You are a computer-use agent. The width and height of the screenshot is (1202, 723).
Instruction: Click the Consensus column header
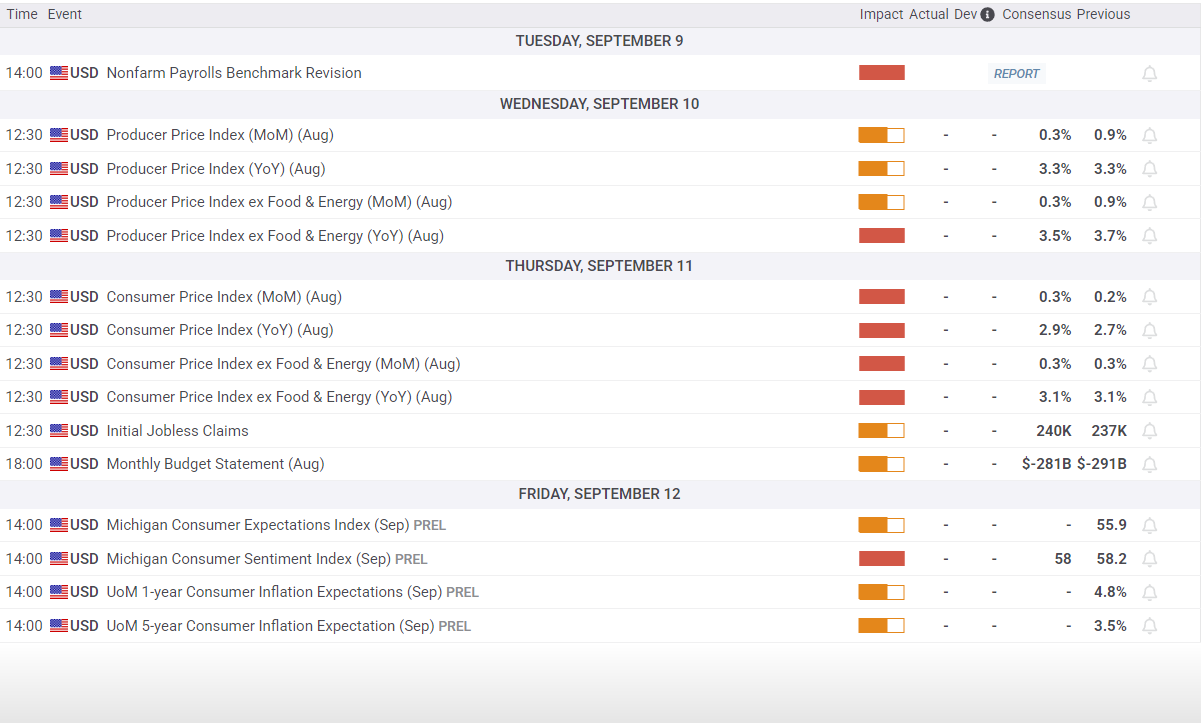click(1036, 14)
